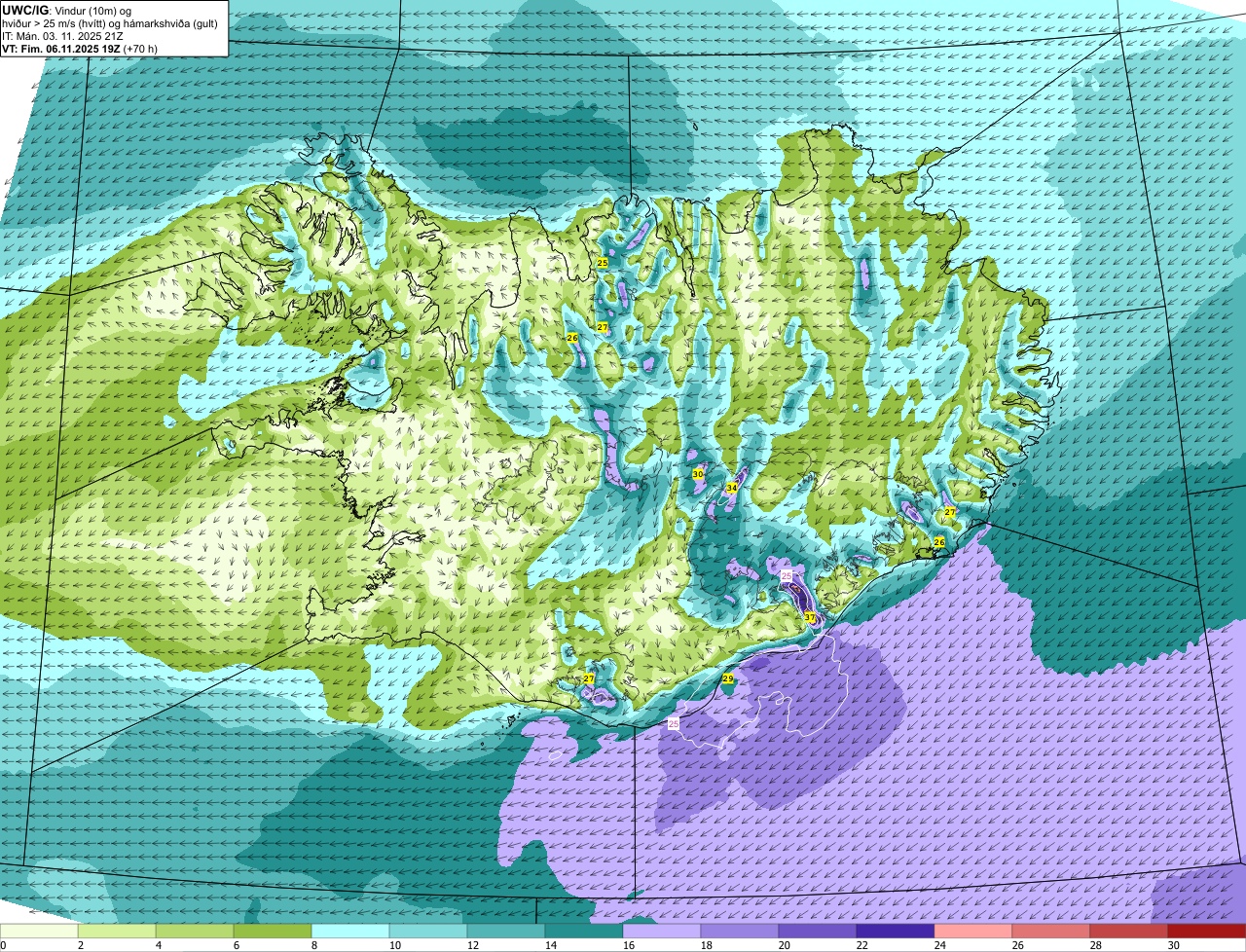
Task: Click the yellow-boxed gust label 25
Action: [603, 263]
